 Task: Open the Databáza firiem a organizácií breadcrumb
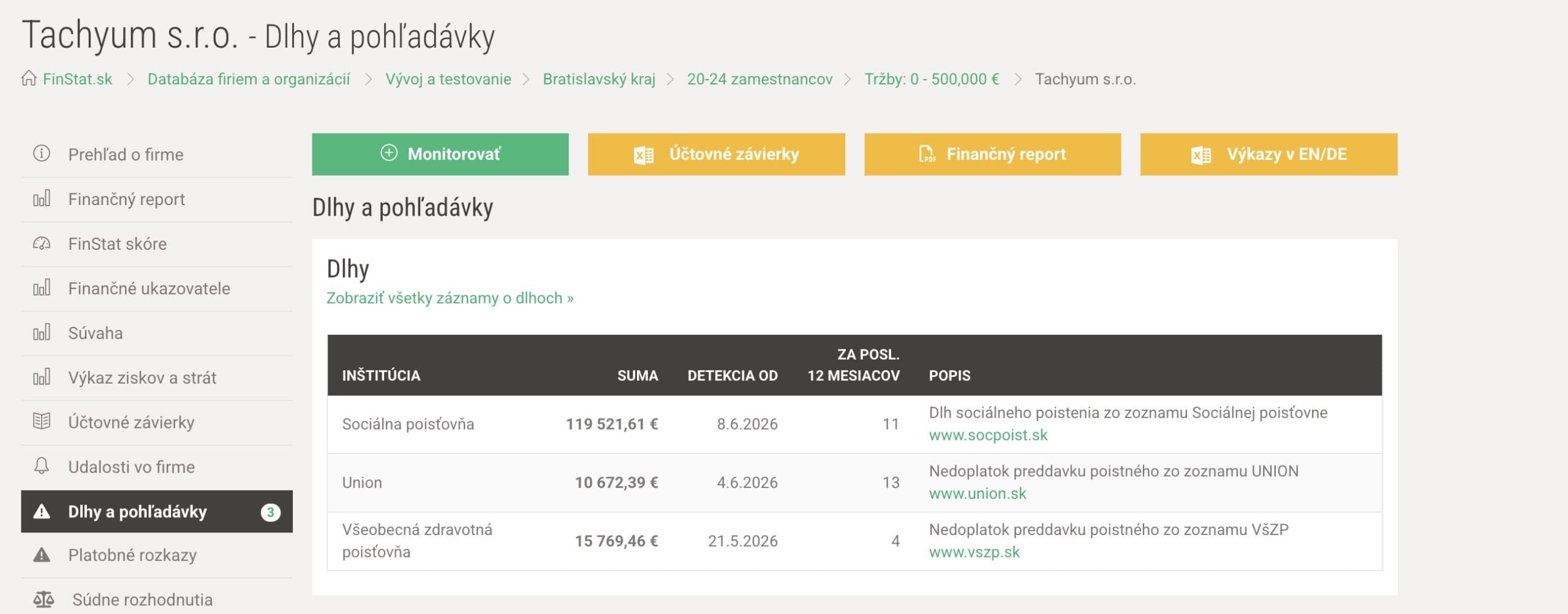pos(249,79)
